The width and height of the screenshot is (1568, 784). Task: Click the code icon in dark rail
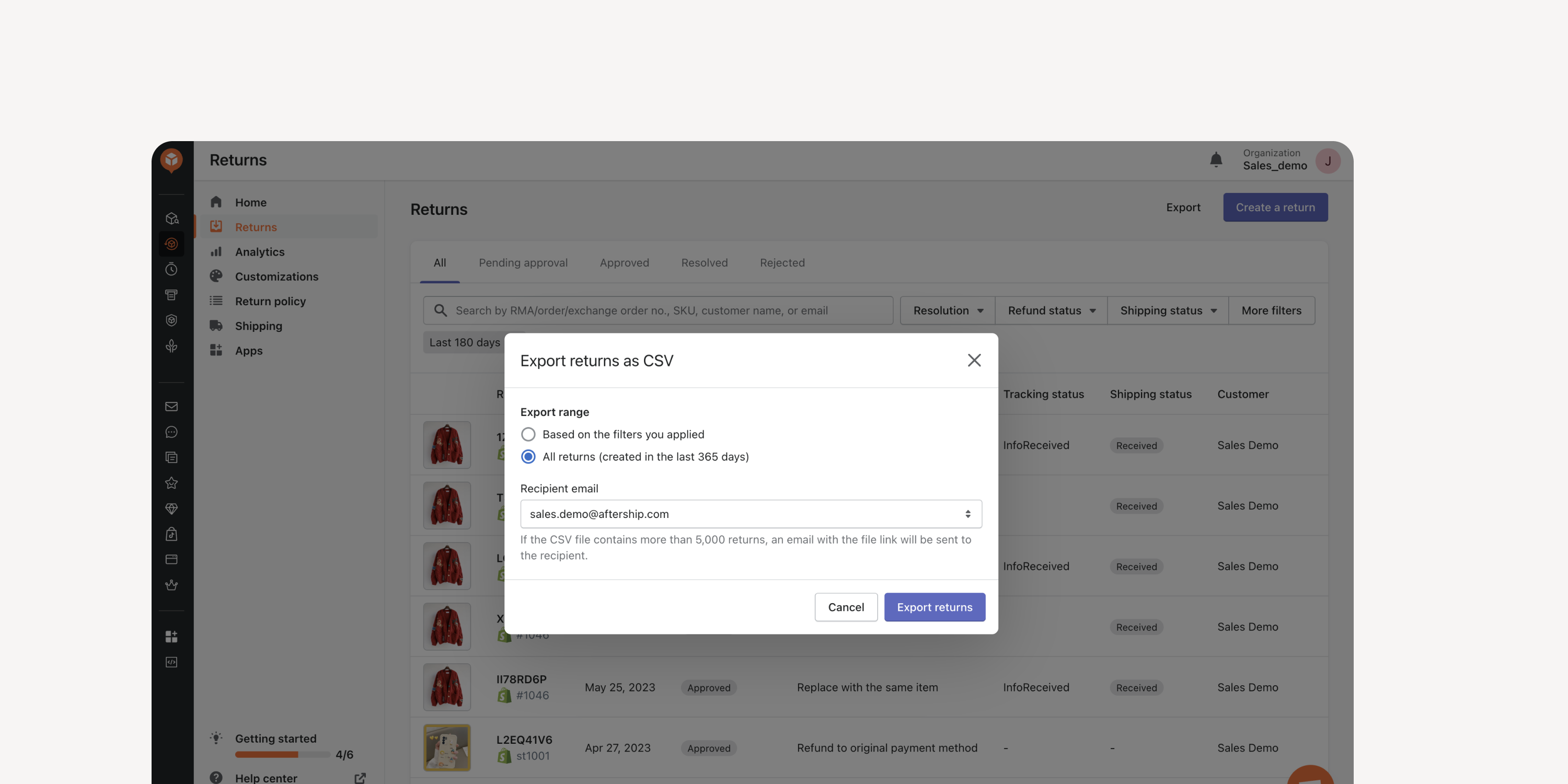pyautogui.click(x=171, y=662)
